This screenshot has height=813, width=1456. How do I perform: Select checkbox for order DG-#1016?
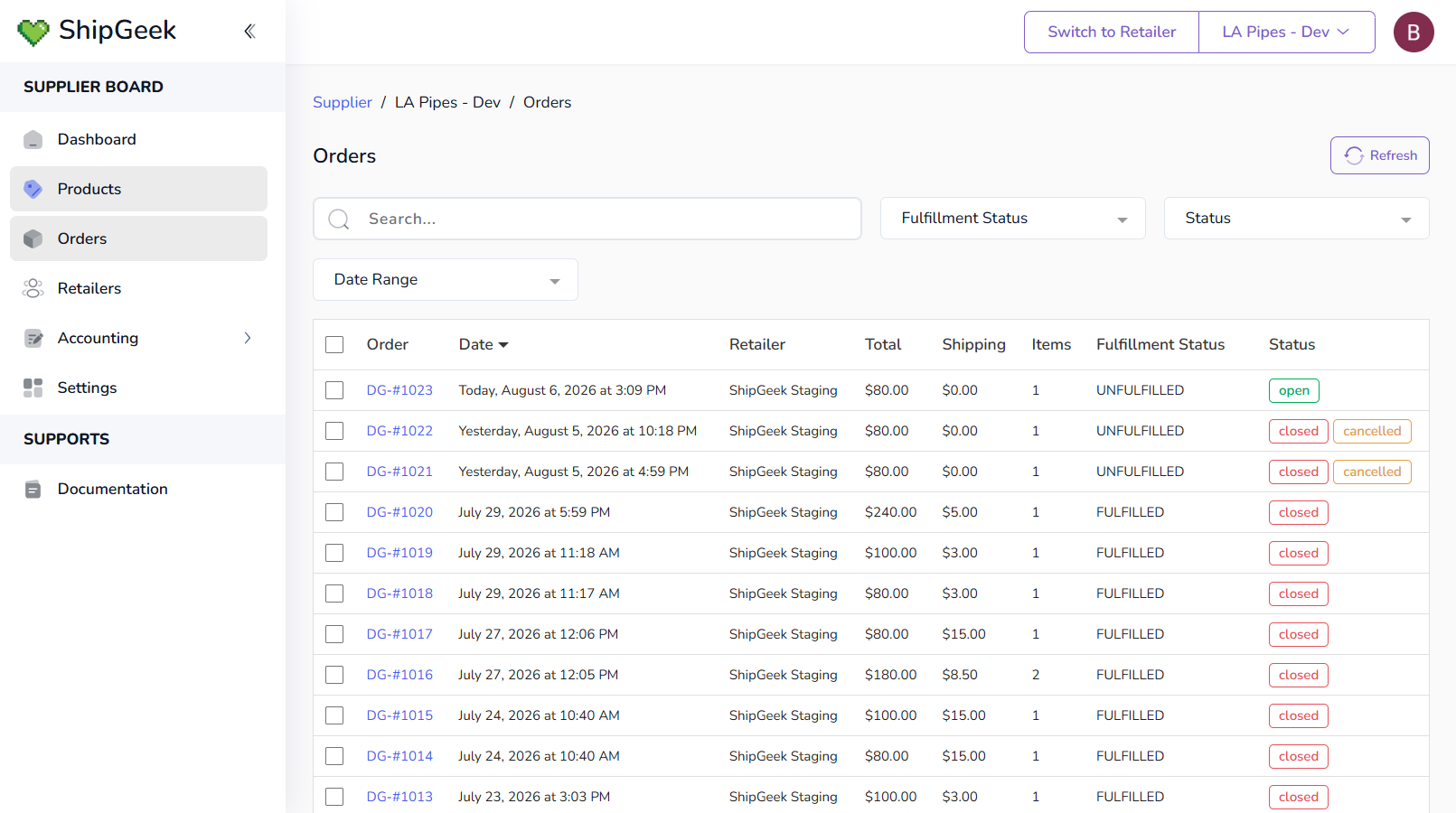(334, 675)
